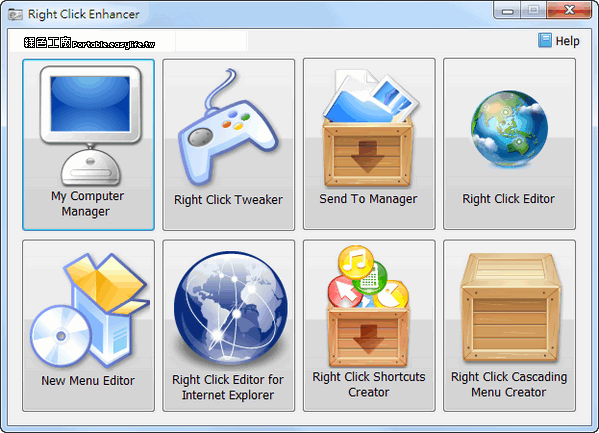The image size is (599, 433).
Task: Launch the New Menu Editor tool
Action: click(88, 326)
